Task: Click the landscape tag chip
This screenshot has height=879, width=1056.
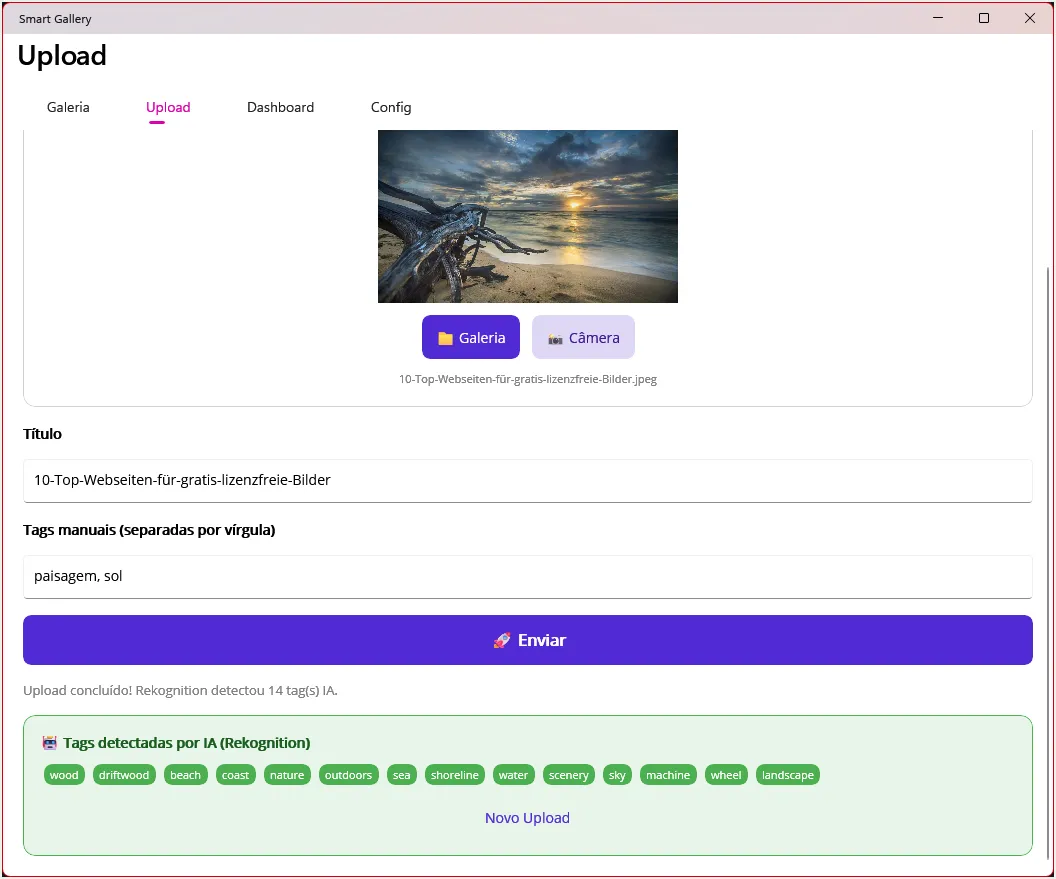Action: click(787, 775)
